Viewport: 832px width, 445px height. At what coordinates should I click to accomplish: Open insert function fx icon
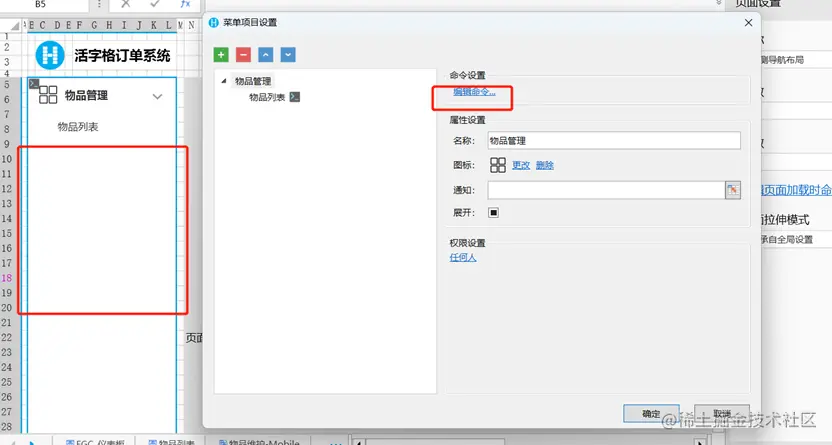pos(185,4)
